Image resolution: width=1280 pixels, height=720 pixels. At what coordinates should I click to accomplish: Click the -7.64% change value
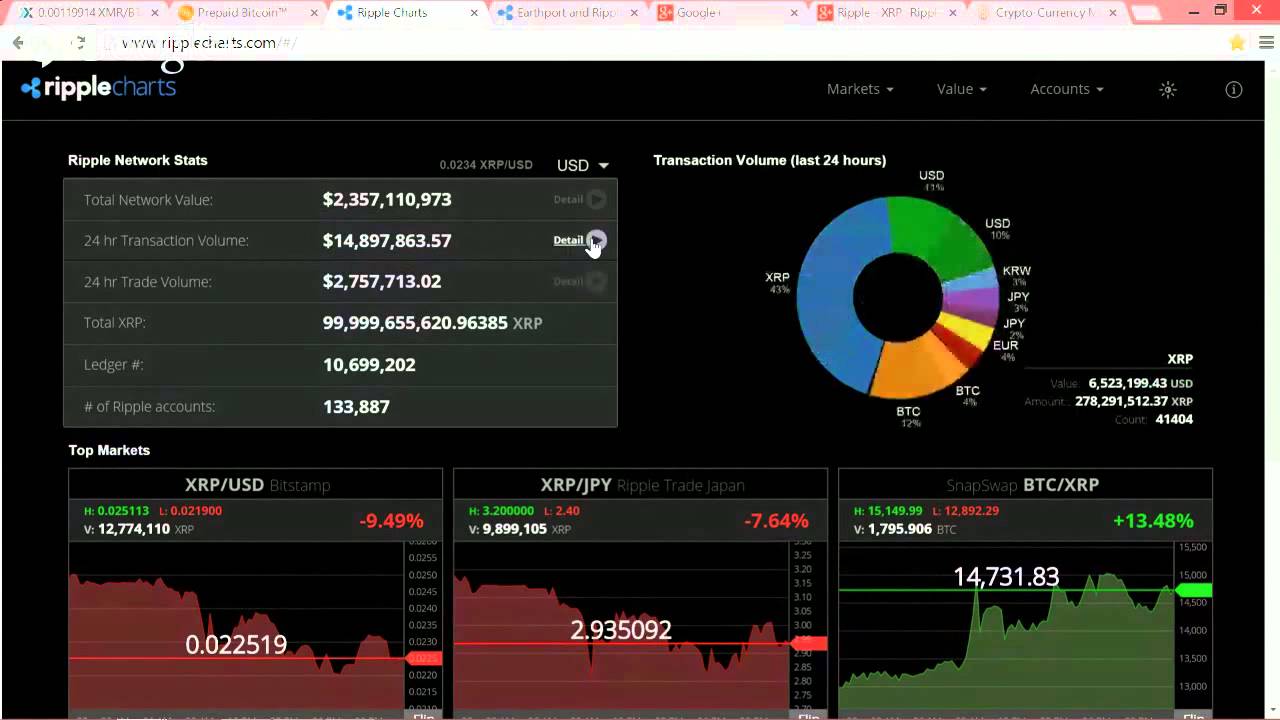776,520
